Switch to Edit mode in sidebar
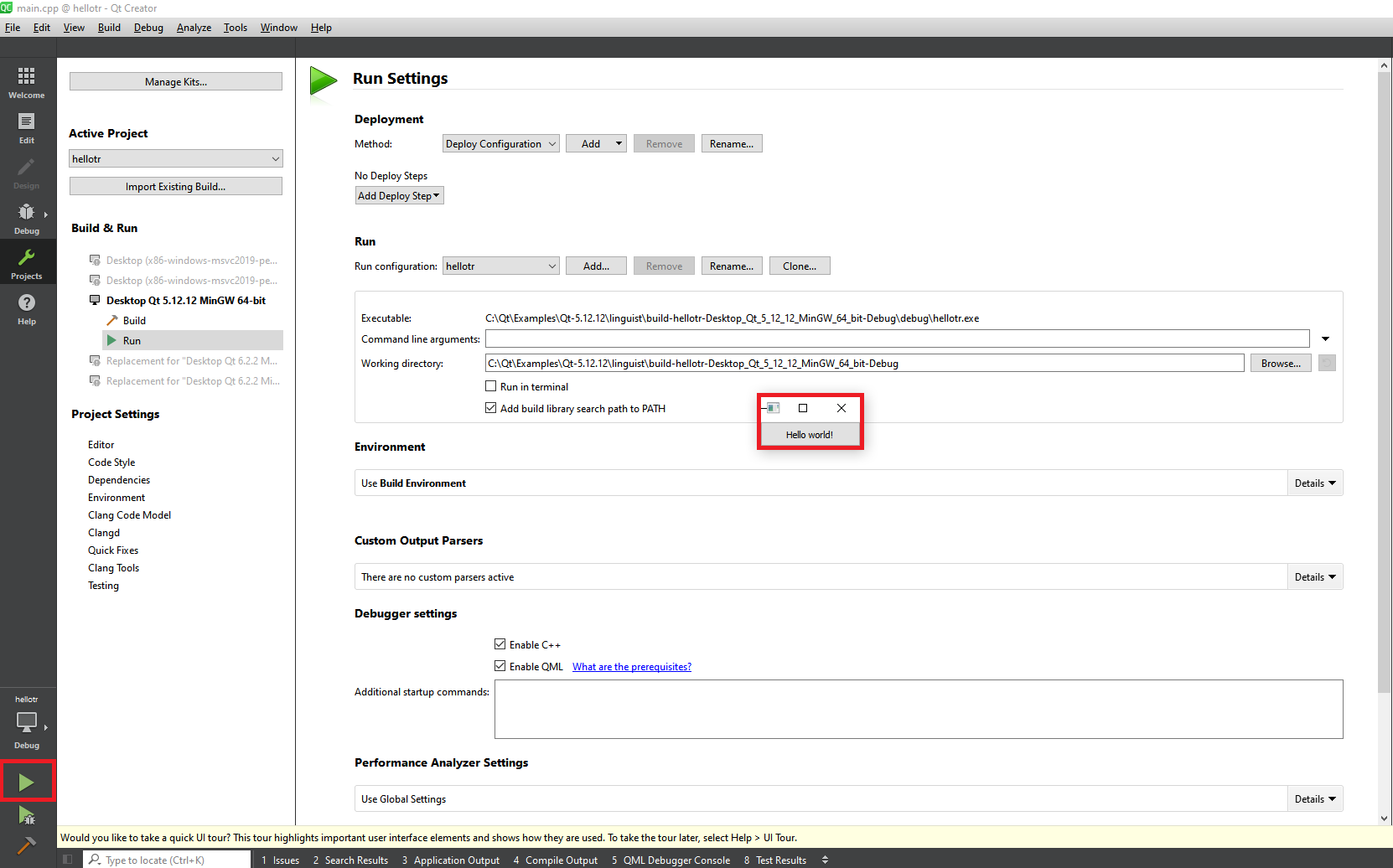The width and height of the screenshot is (1393, 868). 27,127
